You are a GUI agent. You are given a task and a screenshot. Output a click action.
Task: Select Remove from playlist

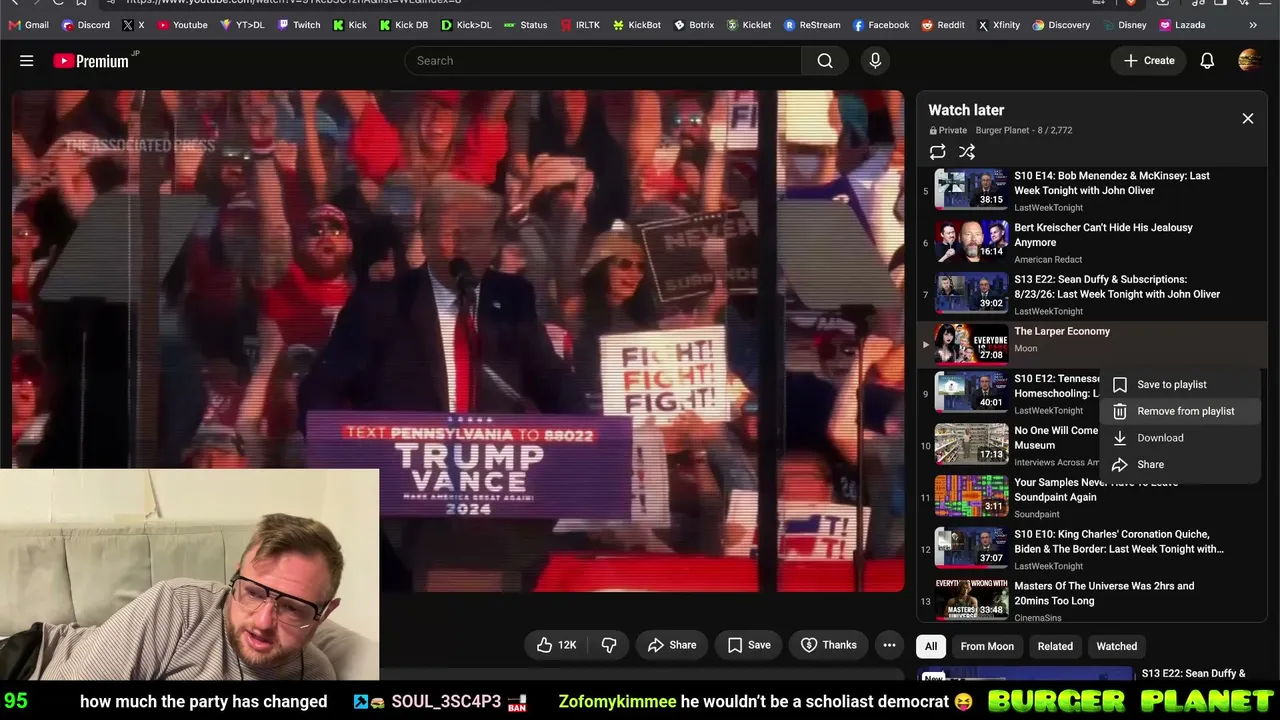[x=1180, y=411]
